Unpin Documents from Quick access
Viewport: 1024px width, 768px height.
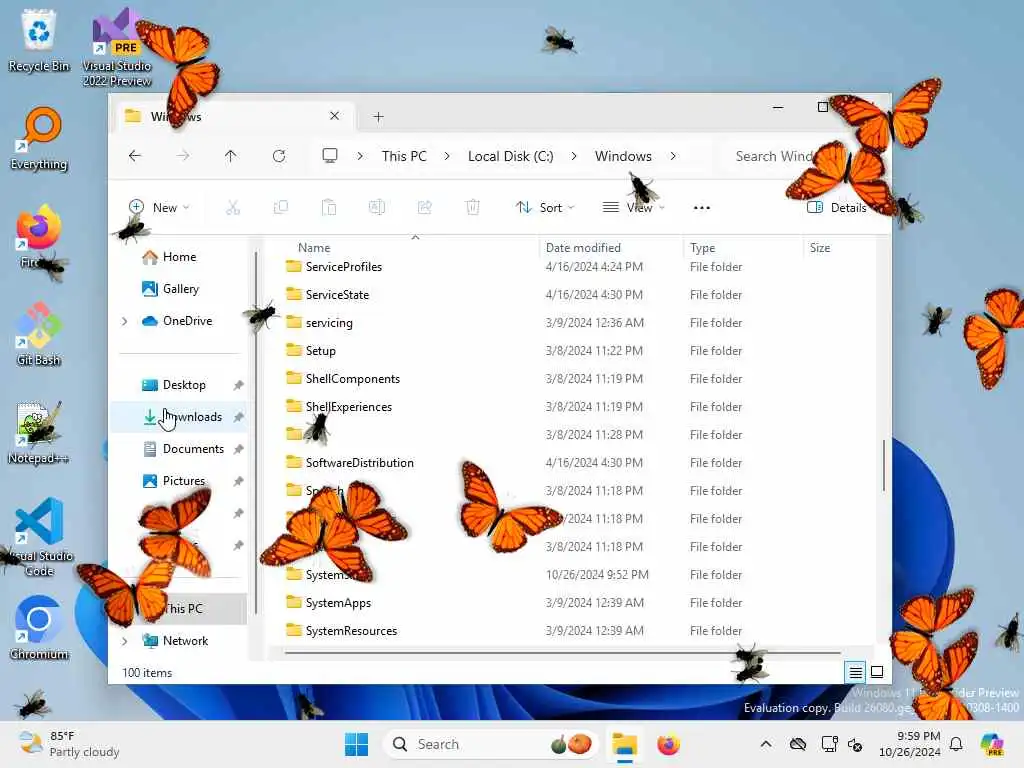point(238,449)
